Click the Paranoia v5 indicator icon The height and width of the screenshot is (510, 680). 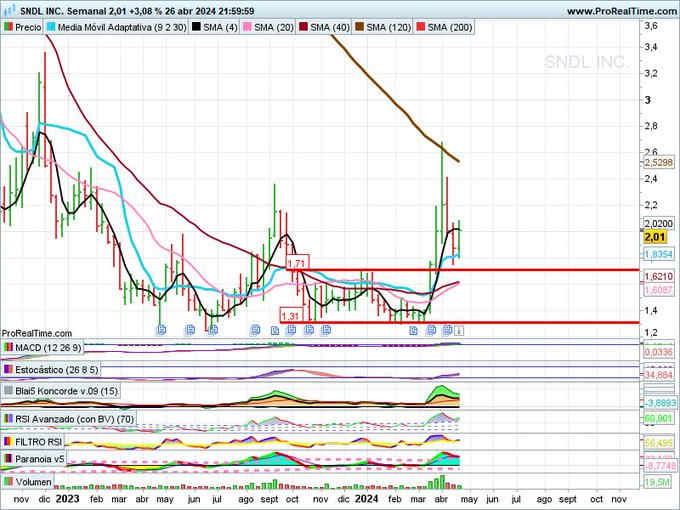tap(8, 458)
